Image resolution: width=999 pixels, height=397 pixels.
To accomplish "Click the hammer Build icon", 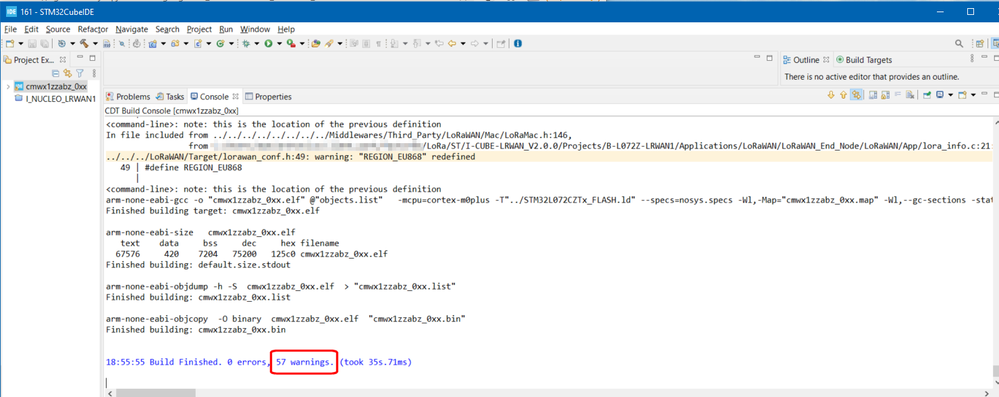I will (x=84, y=44).
